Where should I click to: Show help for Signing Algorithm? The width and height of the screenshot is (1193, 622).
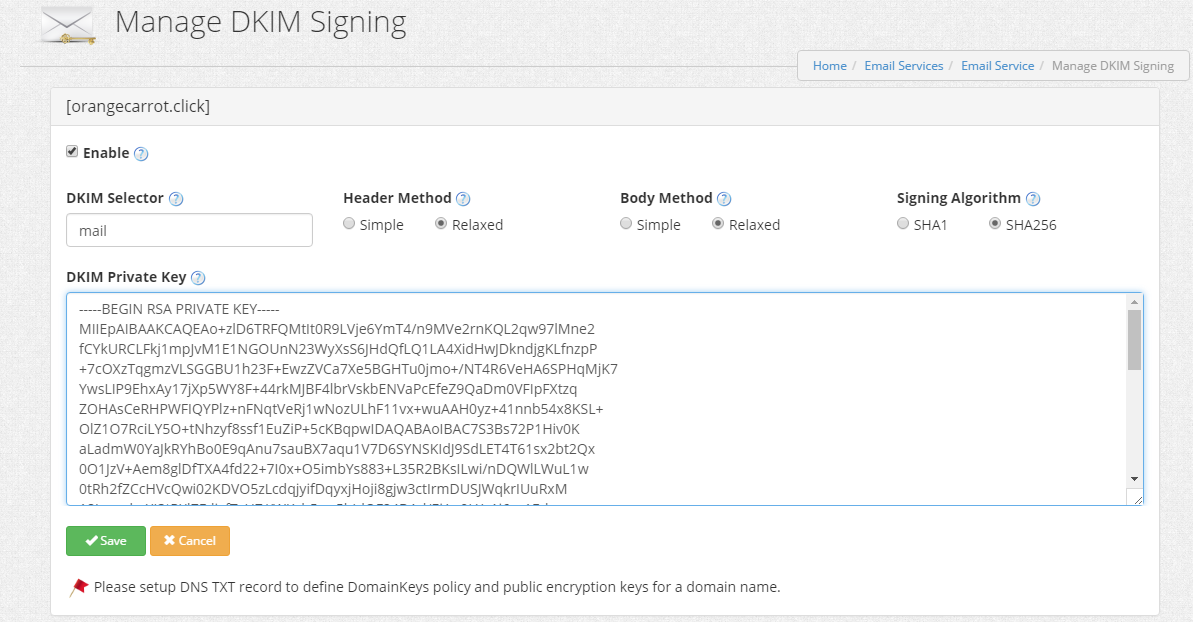(1032, 199)
